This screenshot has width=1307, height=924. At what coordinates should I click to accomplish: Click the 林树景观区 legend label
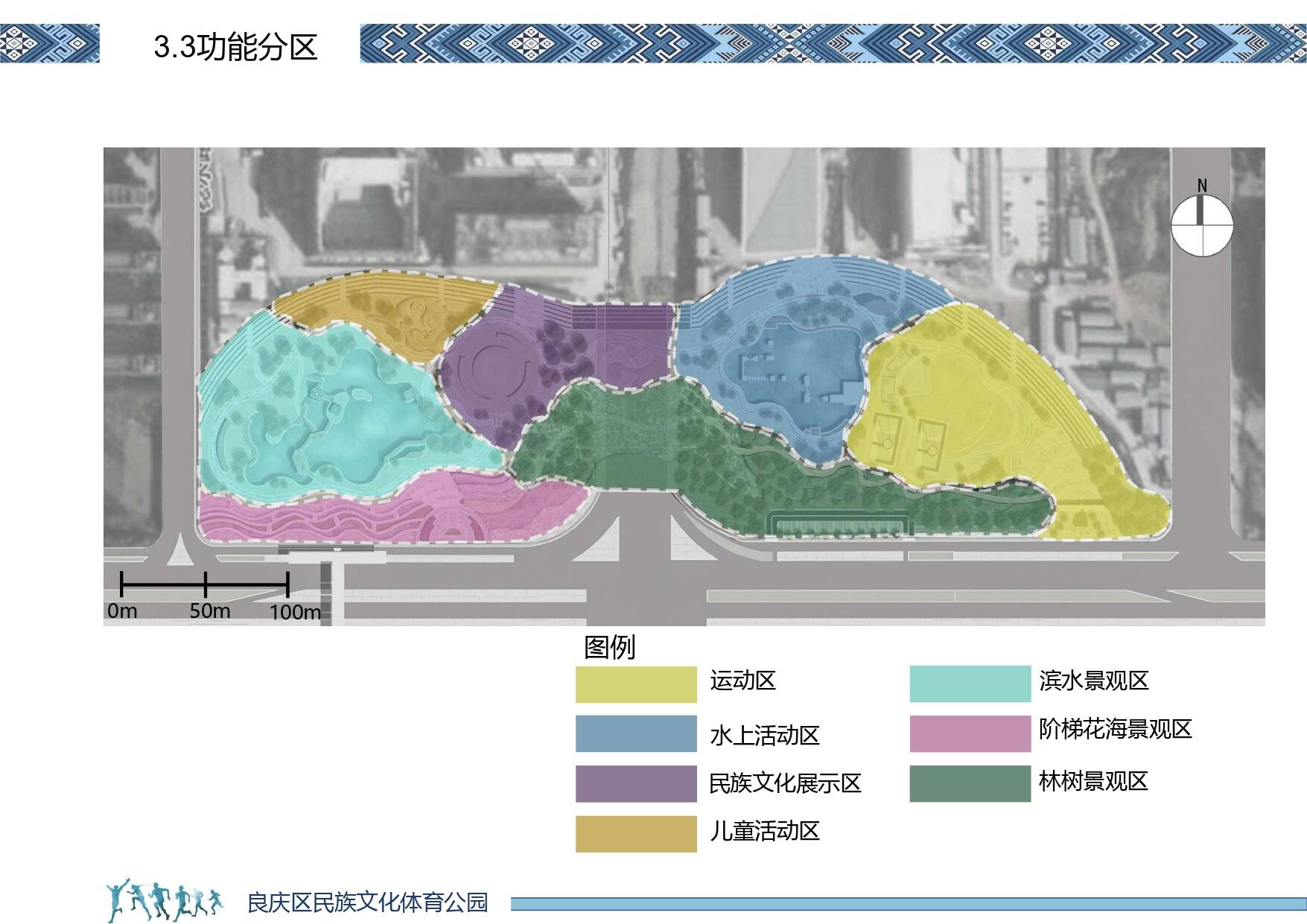point(1094,781)
